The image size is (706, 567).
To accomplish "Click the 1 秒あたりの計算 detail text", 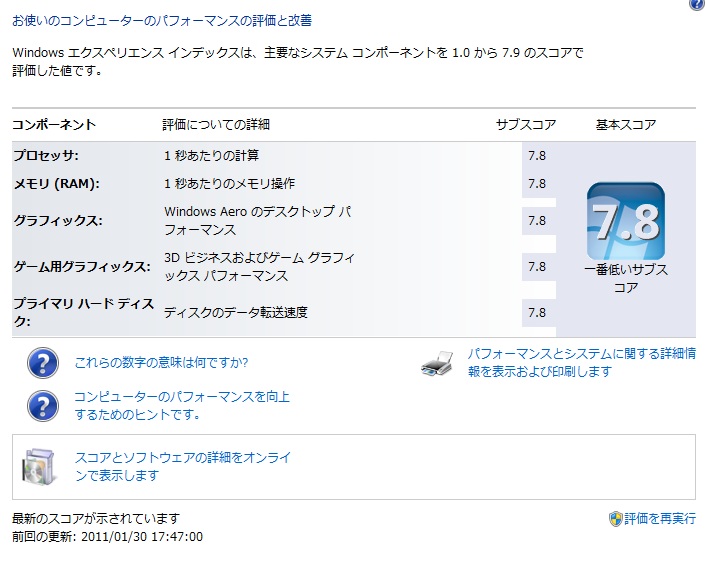I will (x=212, y=156).
